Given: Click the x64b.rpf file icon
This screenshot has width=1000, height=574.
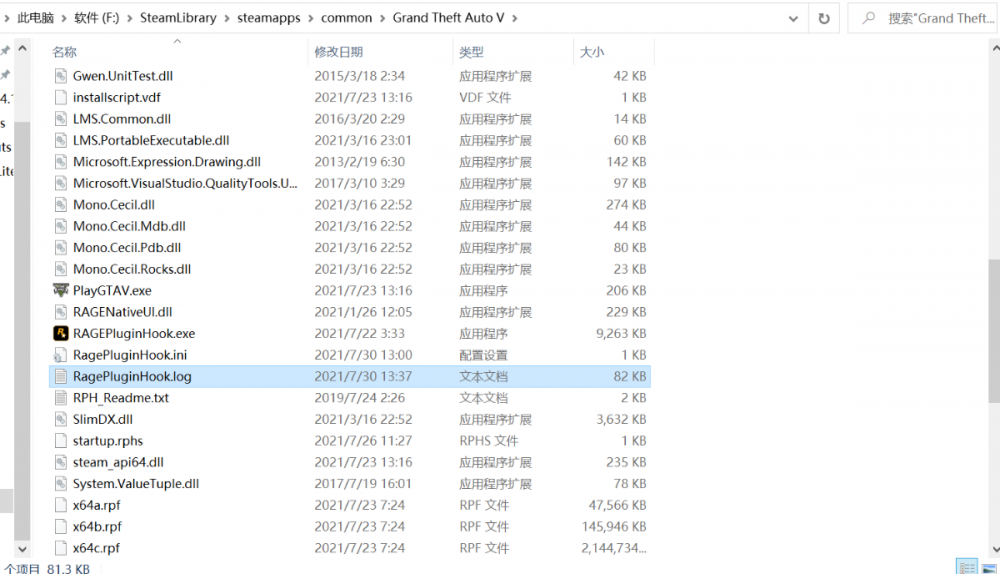Looking at the screenshot, I should (61, 527).
